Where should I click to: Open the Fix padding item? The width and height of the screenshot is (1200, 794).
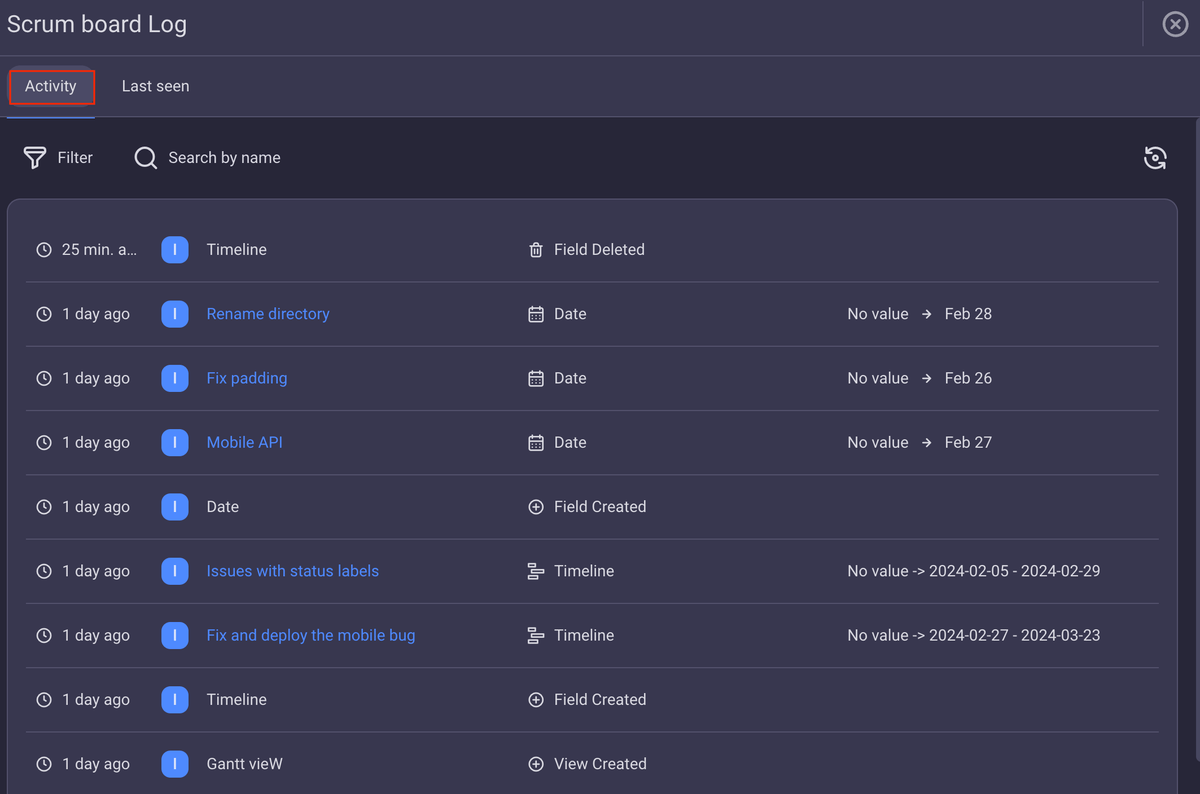[246, 378]
